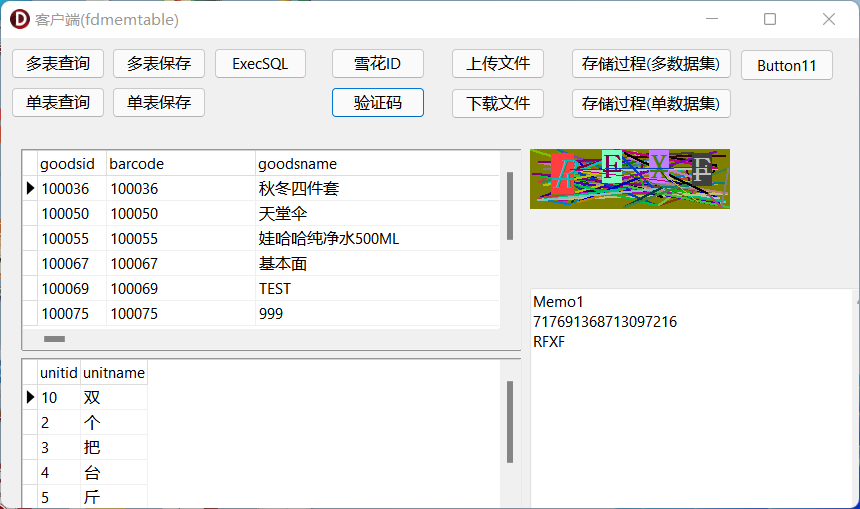The image size is (860, 509).
Task: Select goodsid cell 100050
Action: point(71,213)
